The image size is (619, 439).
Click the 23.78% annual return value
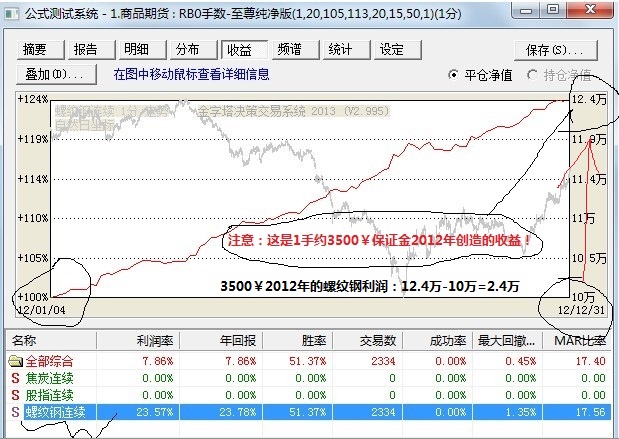238,412
